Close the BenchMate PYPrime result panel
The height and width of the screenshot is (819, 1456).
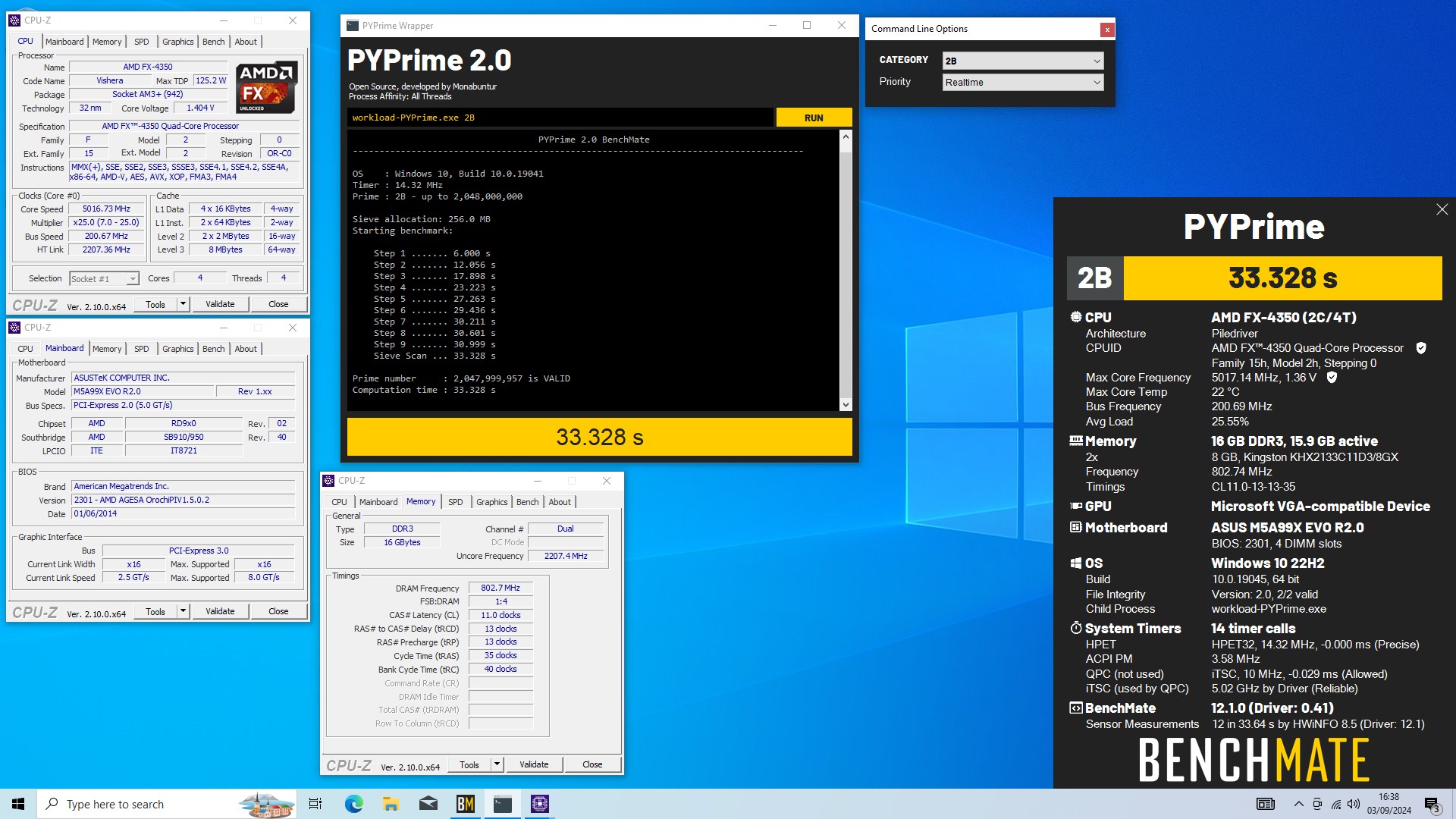(1442, 209)
